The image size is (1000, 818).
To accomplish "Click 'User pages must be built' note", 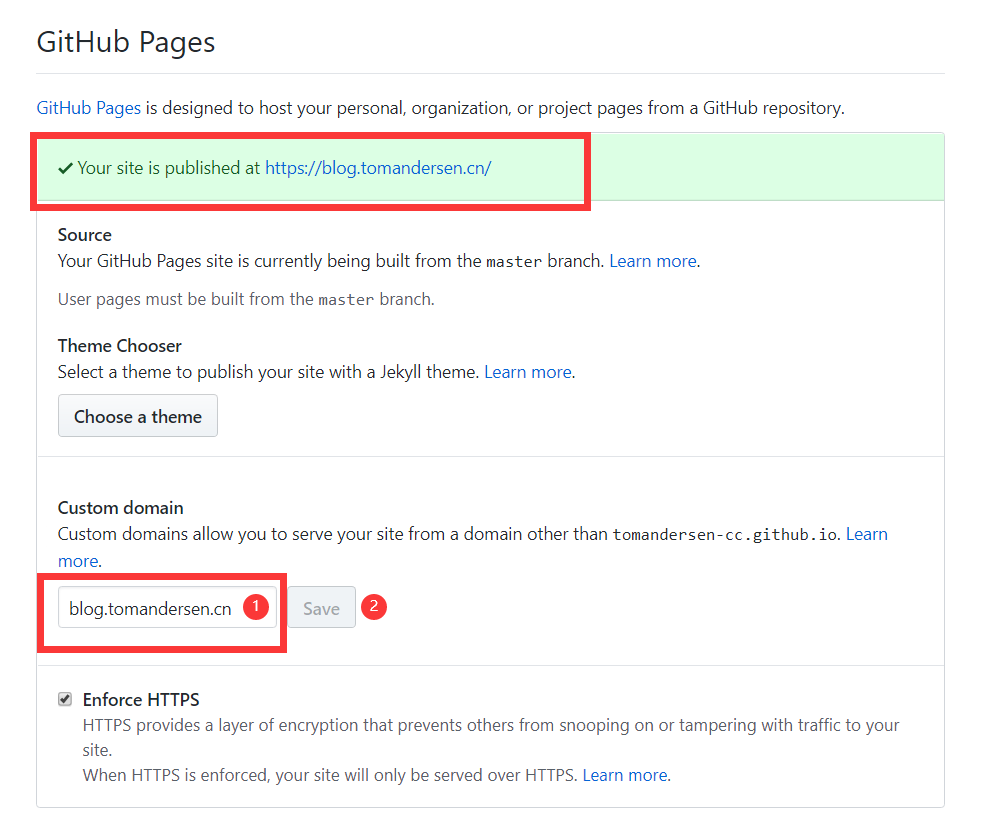I will 246,300.
